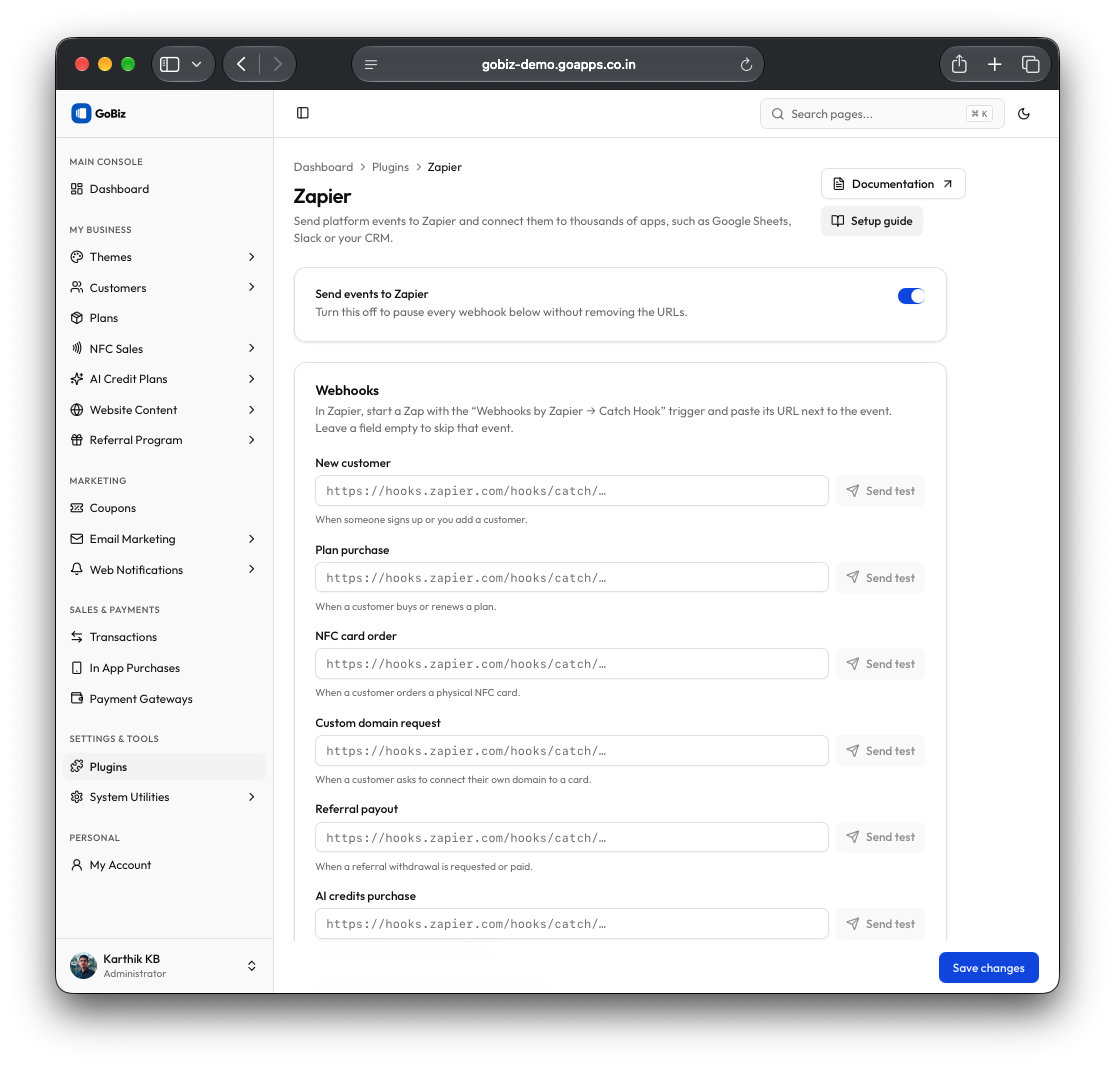Click the Plans box icon
1115x1067 pixels.
click(77, 318)
